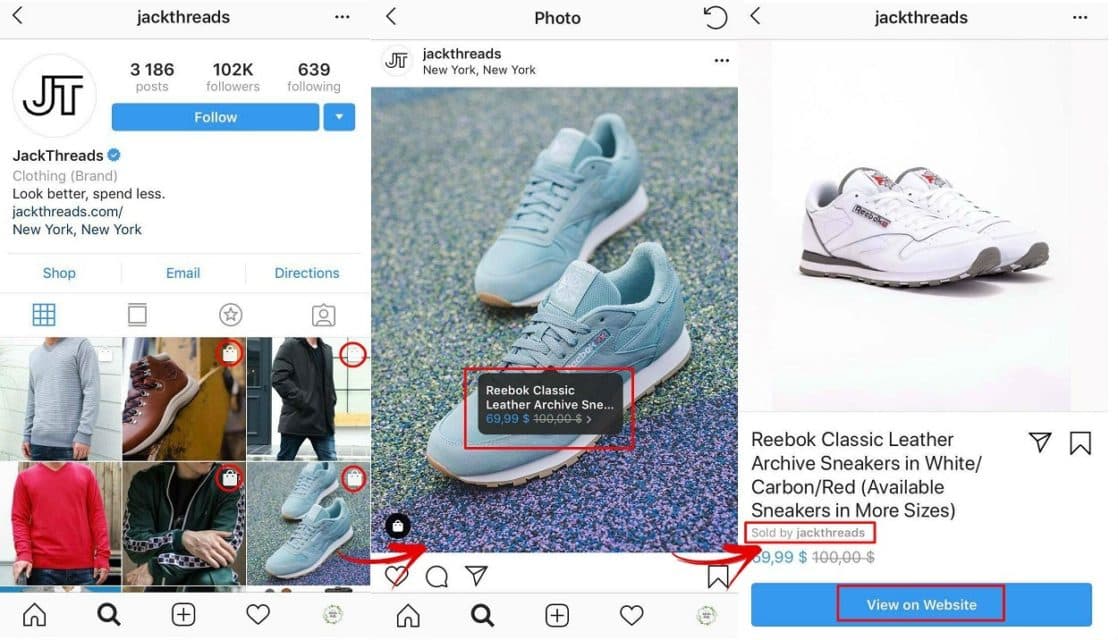Open the 102K followers list
The width and height of the screenshot is (1118, 640).
(232, 77)
